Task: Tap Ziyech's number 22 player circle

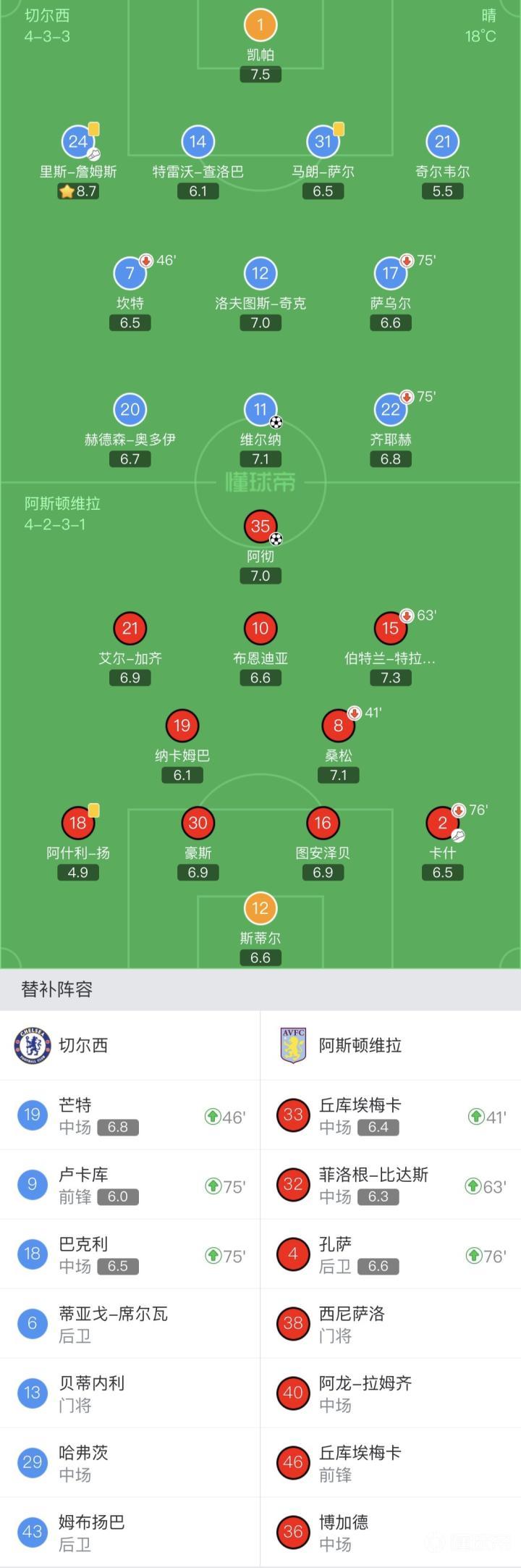Action: tap(391, 410)
